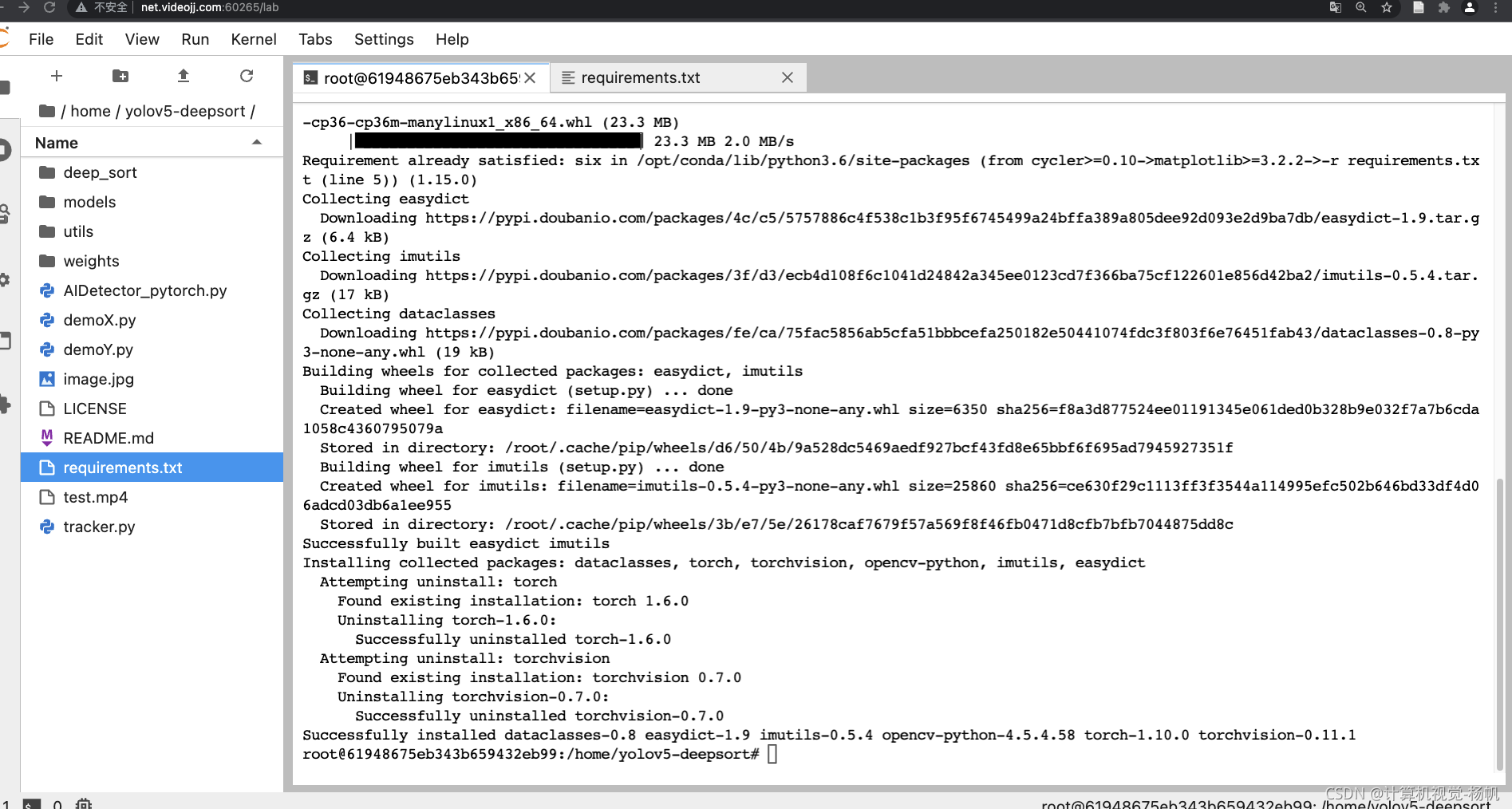Open the weights folder

pos(152,261)
